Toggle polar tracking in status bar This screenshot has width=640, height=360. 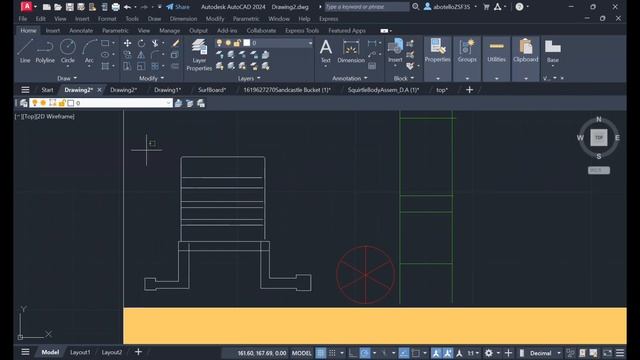point(365,353)
